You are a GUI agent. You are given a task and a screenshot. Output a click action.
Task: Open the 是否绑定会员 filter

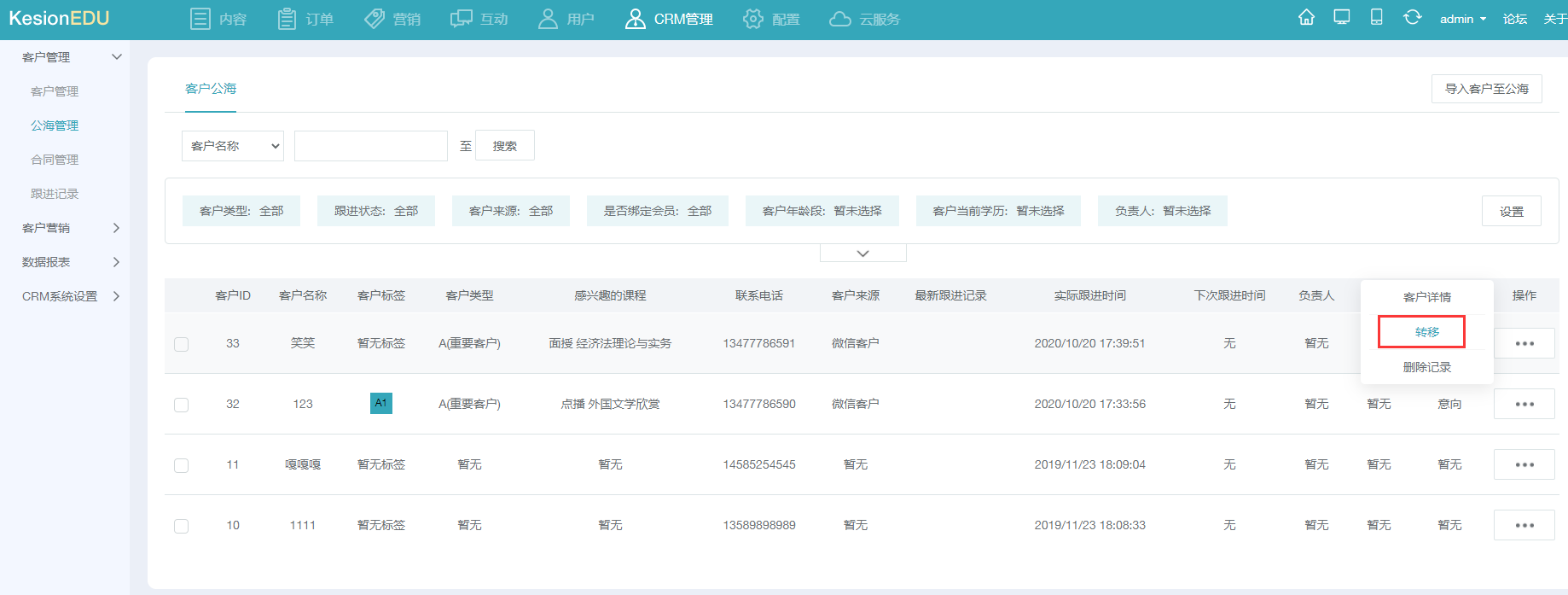pyautogui.click(x=658, y=211)
